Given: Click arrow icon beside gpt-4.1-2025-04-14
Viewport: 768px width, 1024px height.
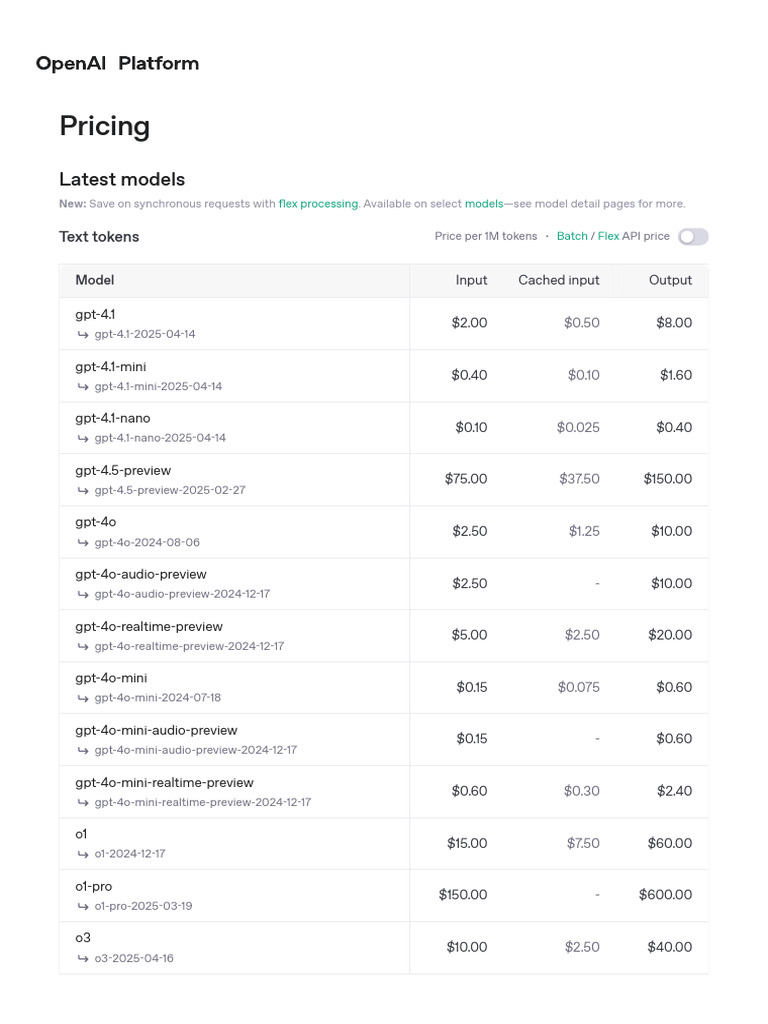Looking at the screenshot, I should pyautogui.click(x=83, y=334).
